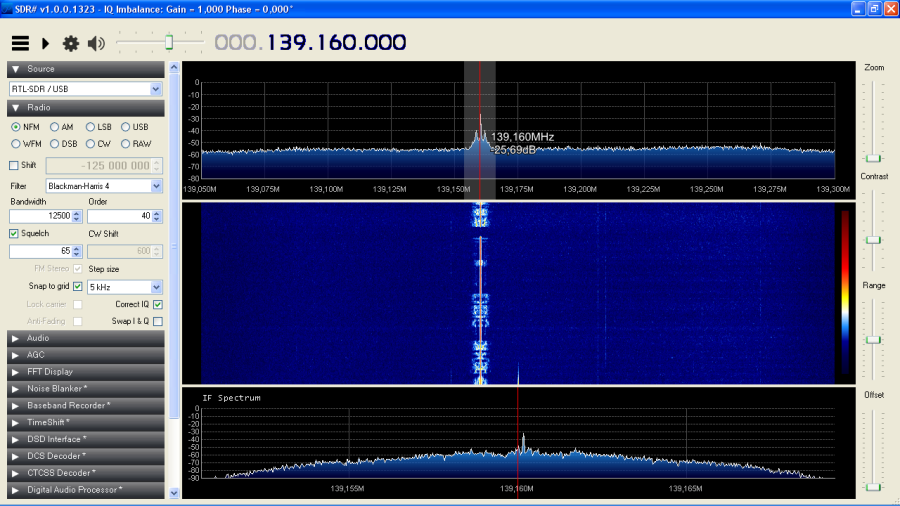Expand the AGC panel
The image size is (900, 506).
click(x=86, y=355)
